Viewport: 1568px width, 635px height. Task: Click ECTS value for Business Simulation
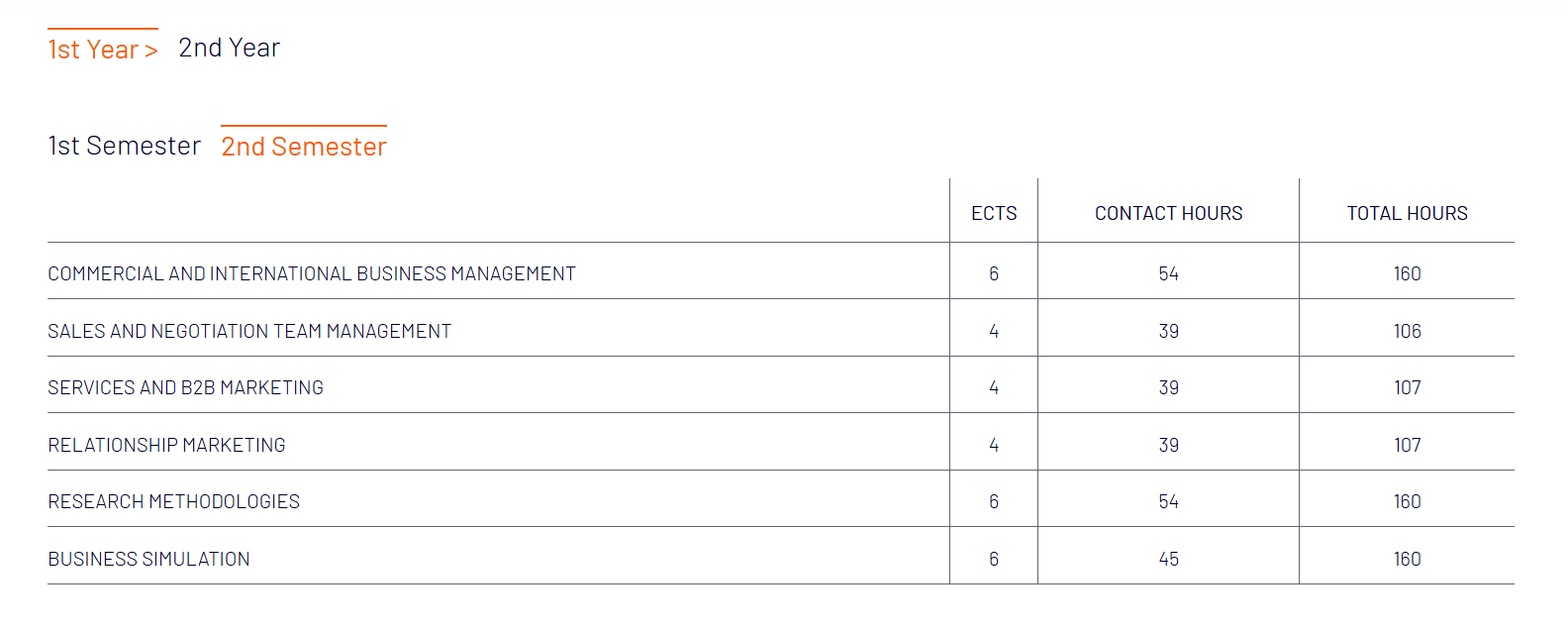[994, 559]
